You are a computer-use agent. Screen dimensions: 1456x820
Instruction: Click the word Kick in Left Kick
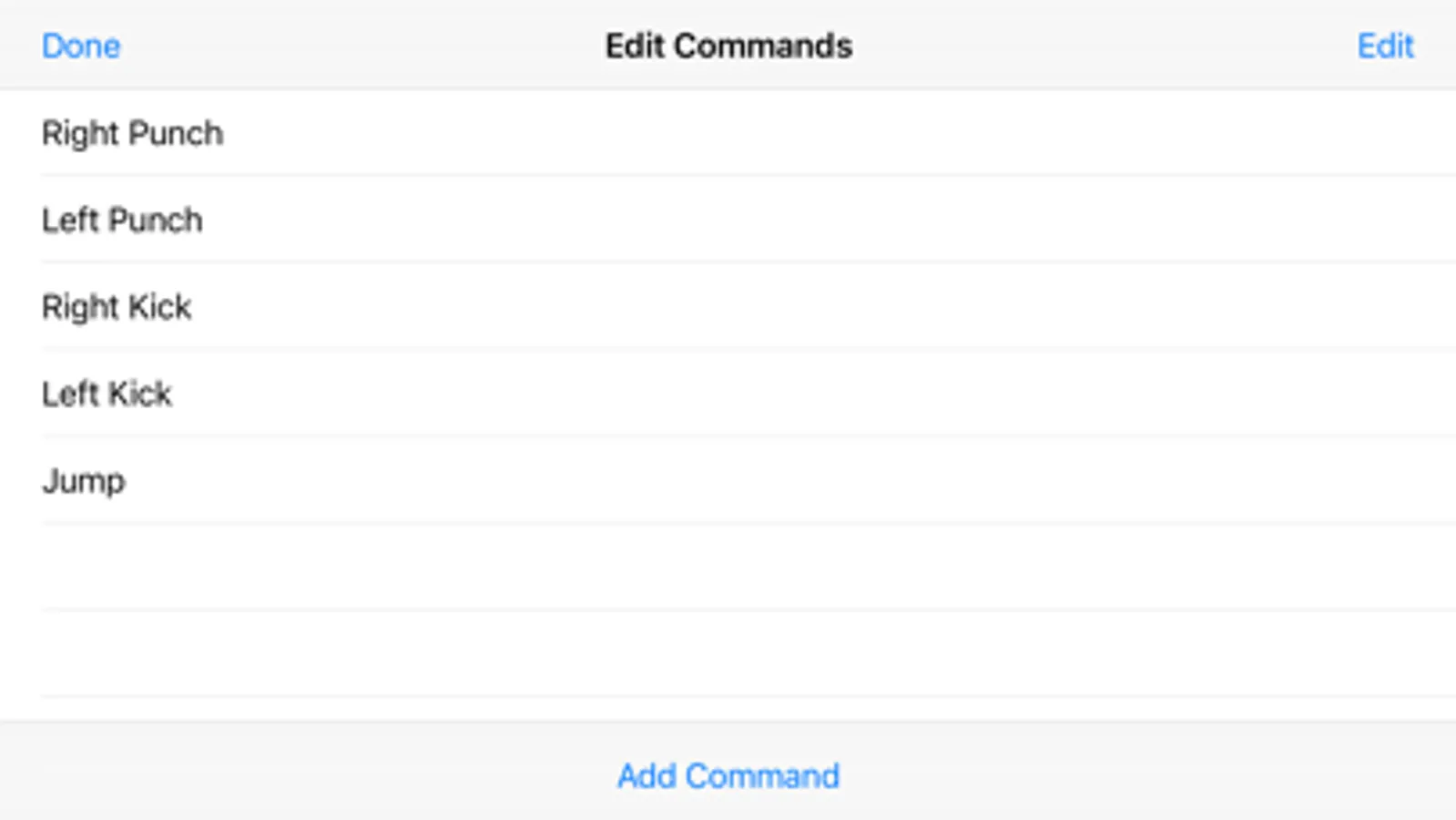point(139,395)
